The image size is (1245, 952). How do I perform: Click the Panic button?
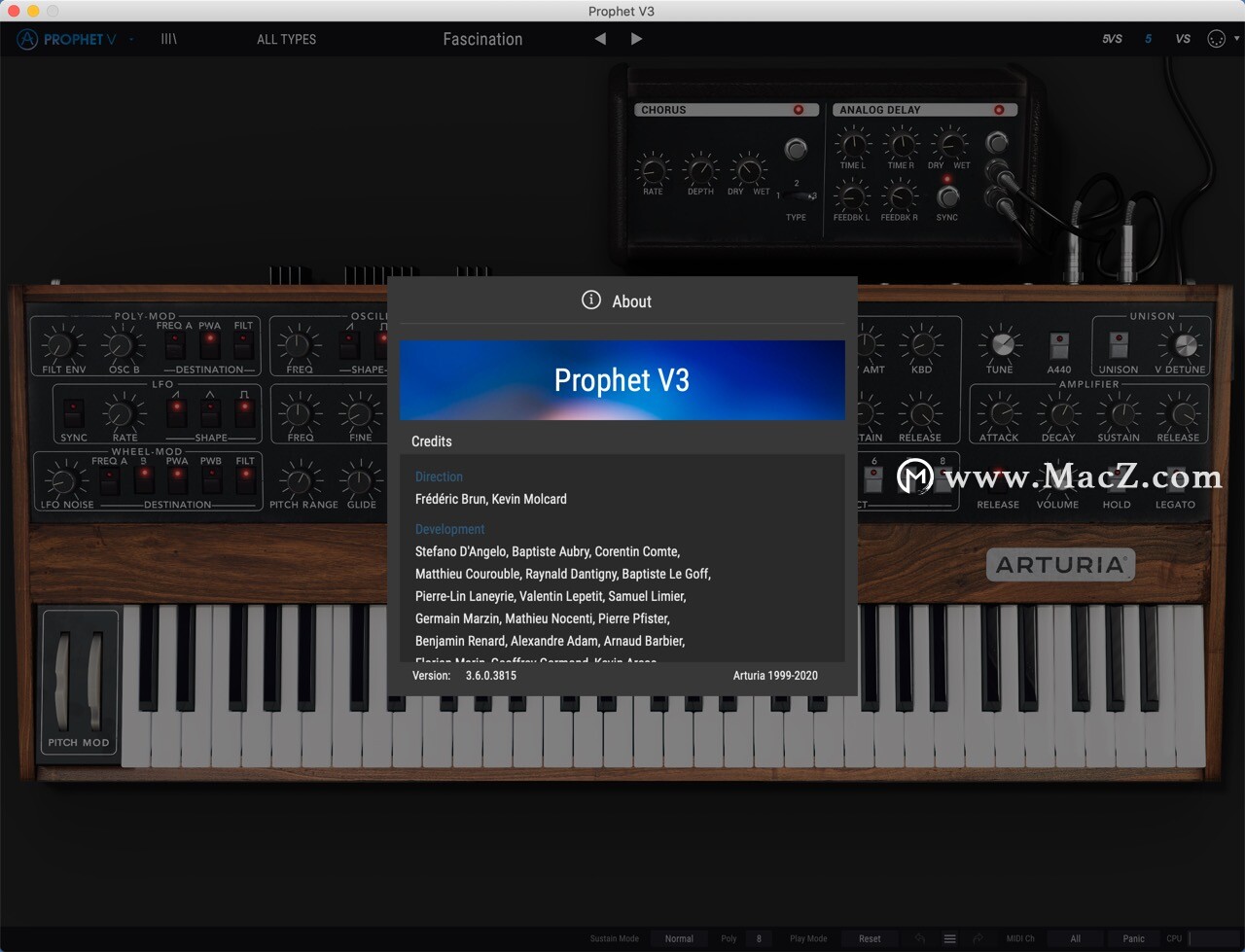(1134, 938)
